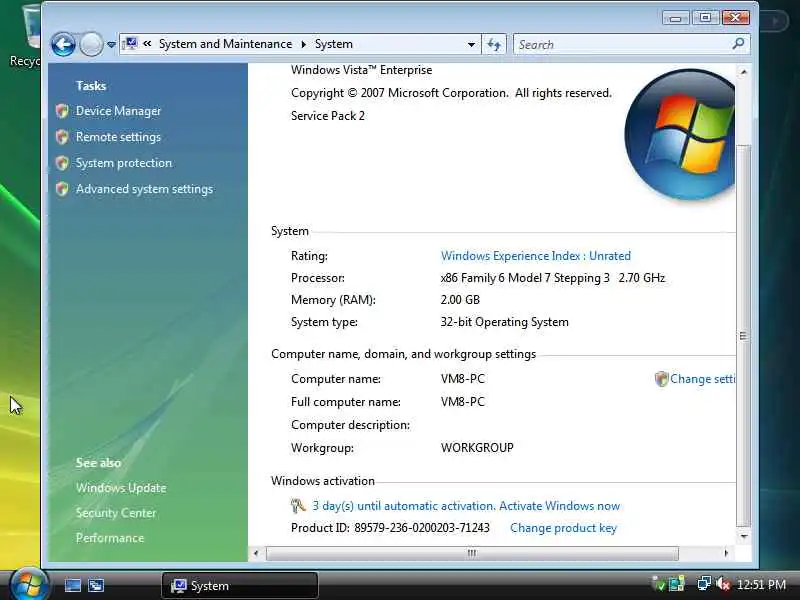
Task: Click the tray icon beside the security shield
Action: point(677,583)
